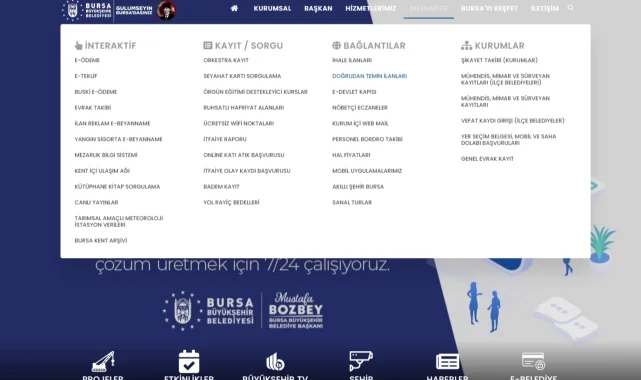Click the E-Belediye card icon

tap(533, 361)
